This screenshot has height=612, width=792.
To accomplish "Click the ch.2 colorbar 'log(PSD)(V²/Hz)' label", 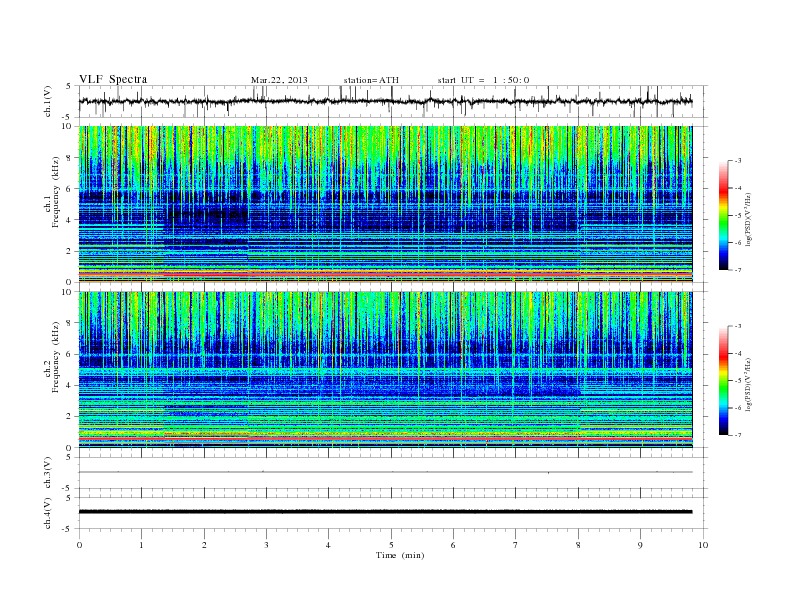I will [x=749, y=384].
